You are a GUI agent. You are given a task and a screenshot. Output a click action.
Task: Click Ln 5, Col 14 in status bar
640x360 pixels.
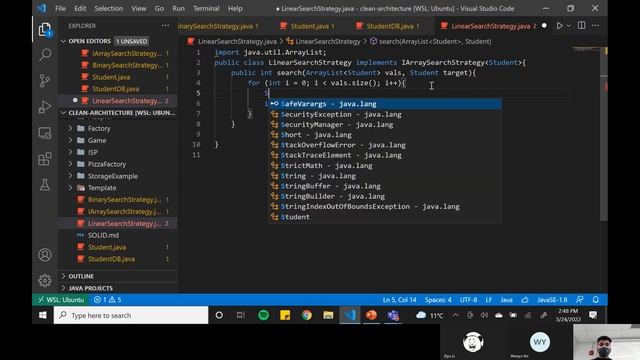[x=399, y=300]
